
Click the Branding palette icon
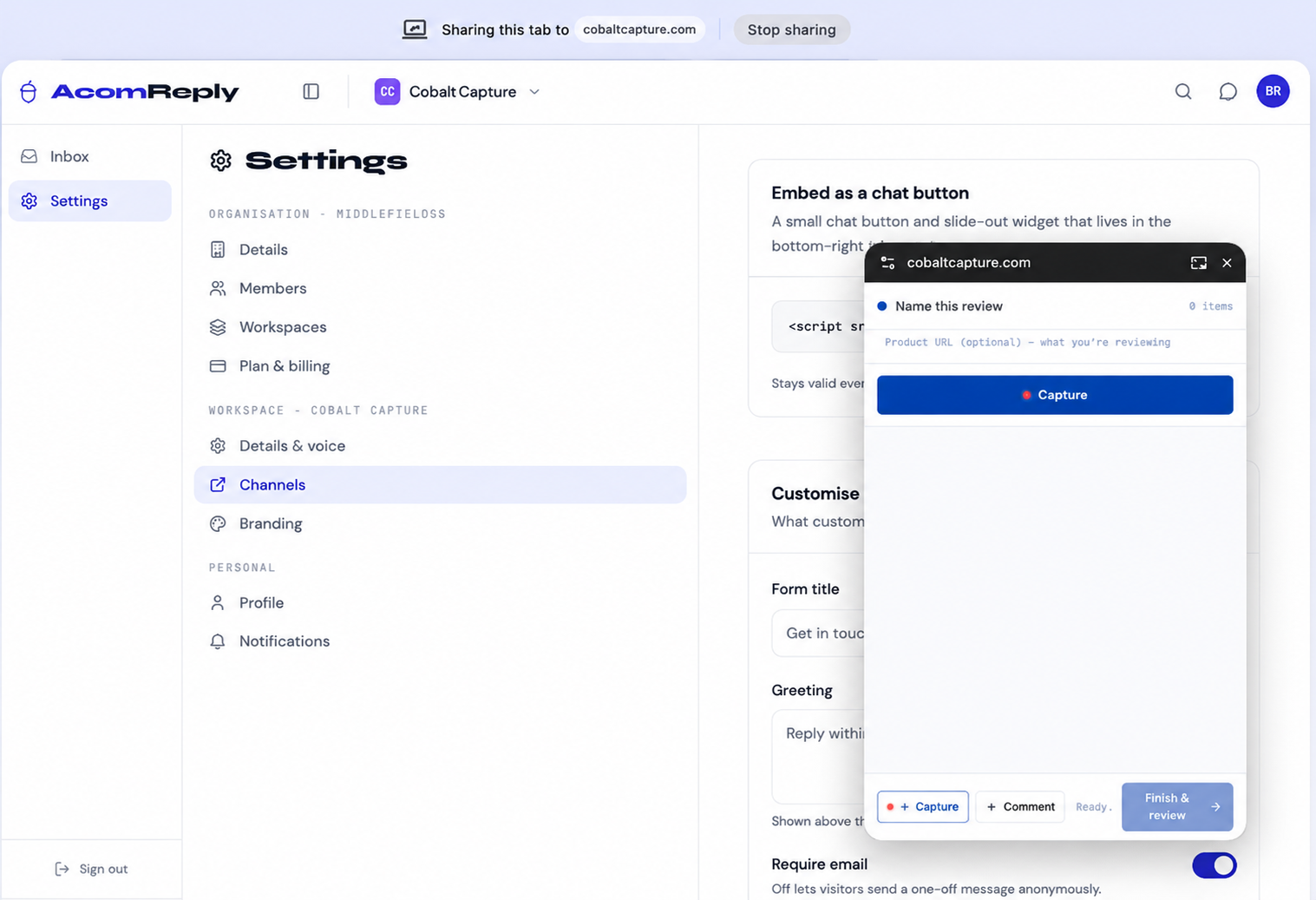(218, 523)
